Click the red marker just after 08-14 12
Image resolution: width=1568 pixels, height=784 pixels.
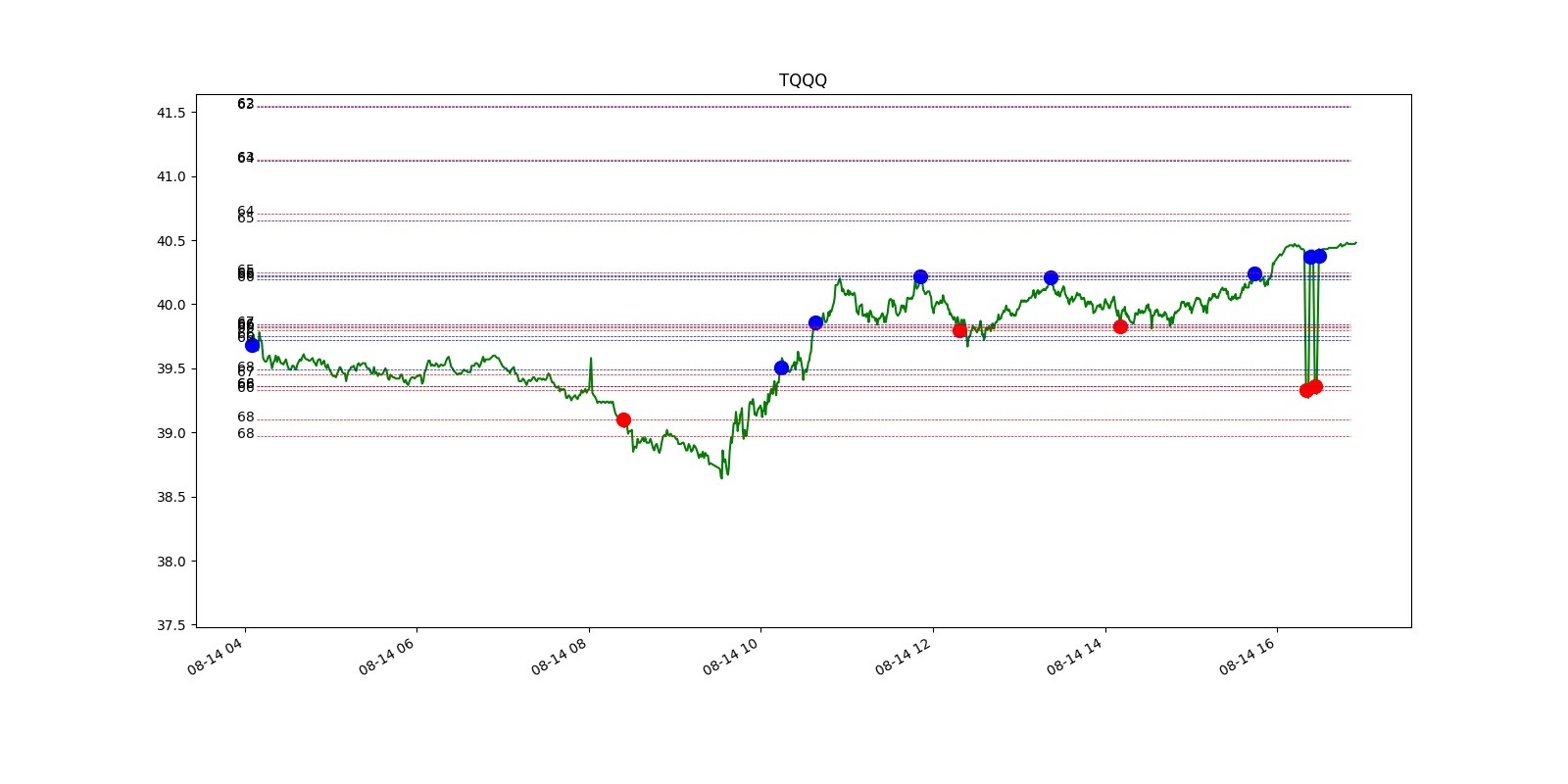tap(959, 330)
